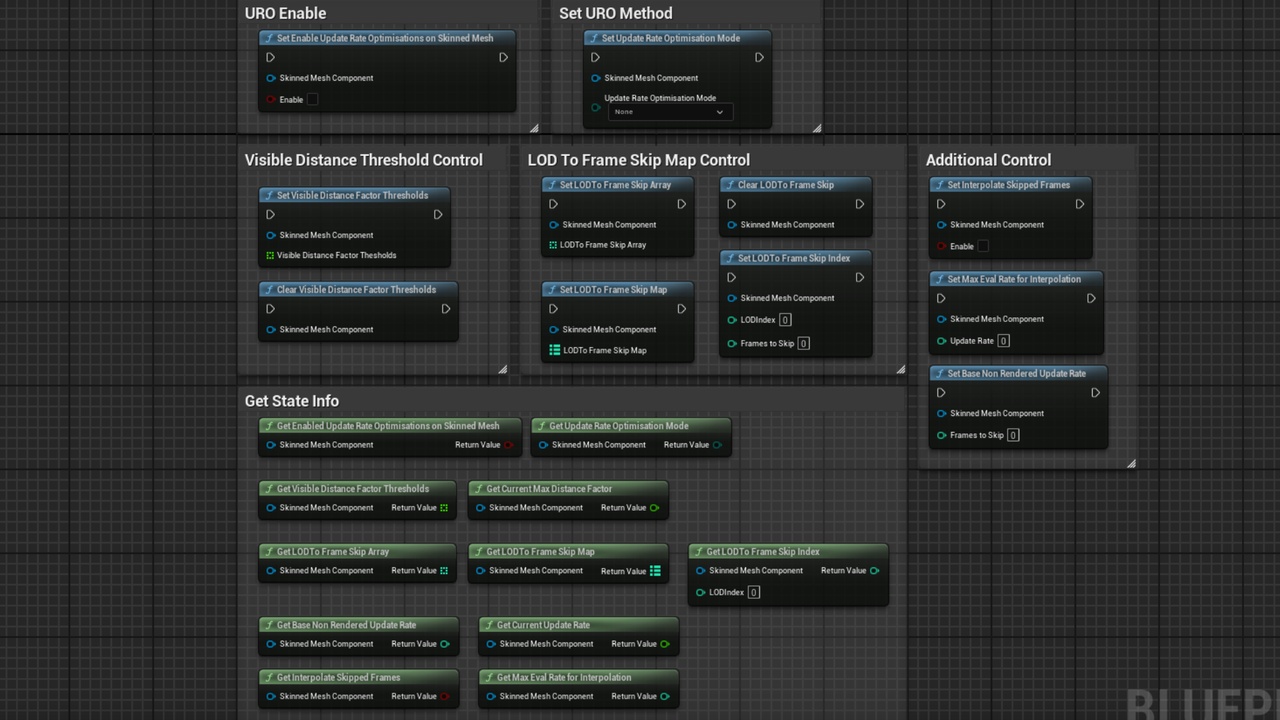Click input exec pin of Set Enable Update Rate Optimisations node
This screenshot has width=1280, height=720.
270,58
